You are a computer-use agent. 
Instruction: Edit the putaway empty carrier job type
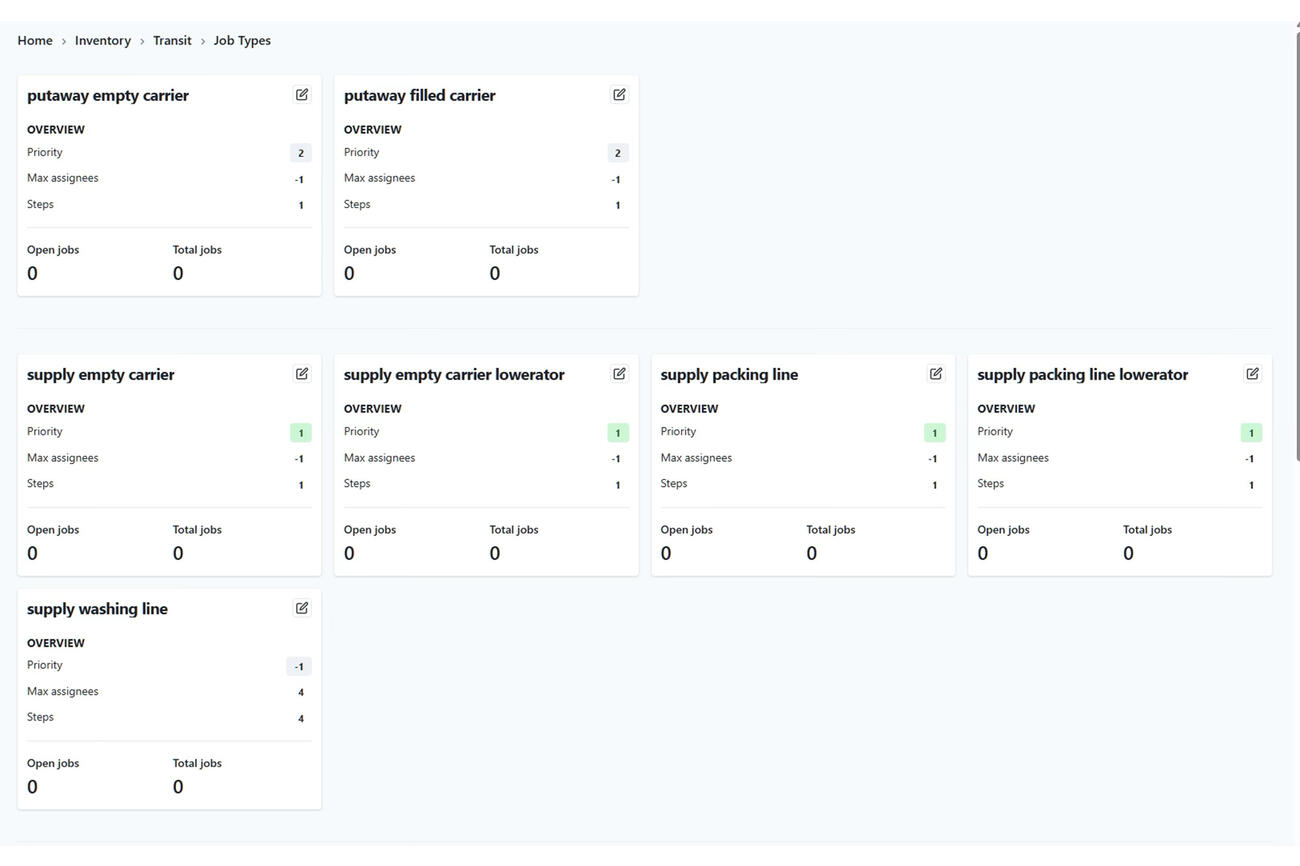[x=302, y=95]
